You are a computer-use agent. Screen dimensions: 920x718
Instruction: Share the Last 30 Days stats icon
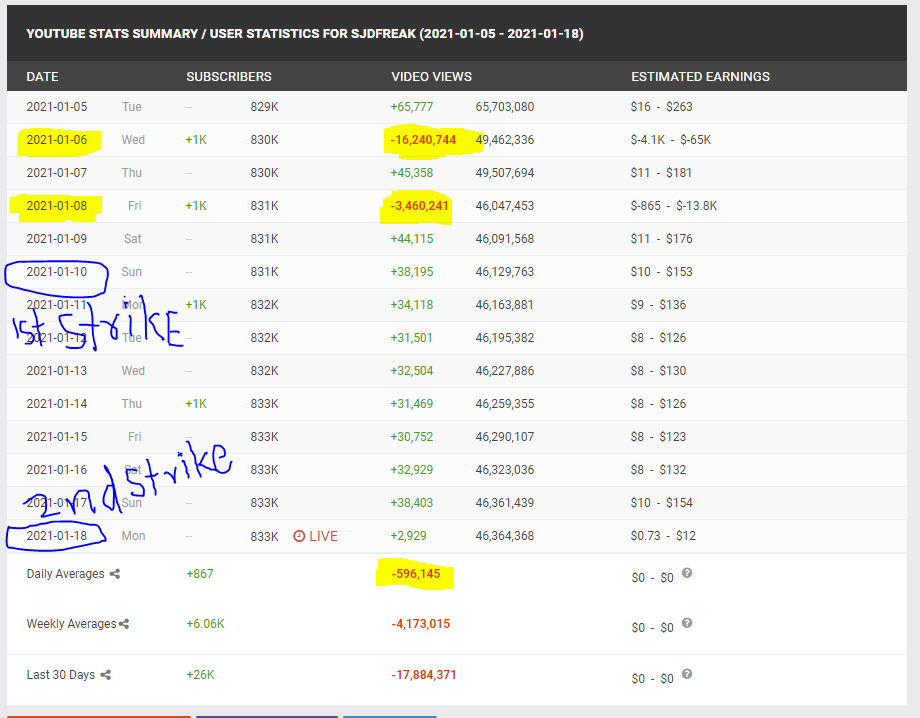tap(106, 675)
